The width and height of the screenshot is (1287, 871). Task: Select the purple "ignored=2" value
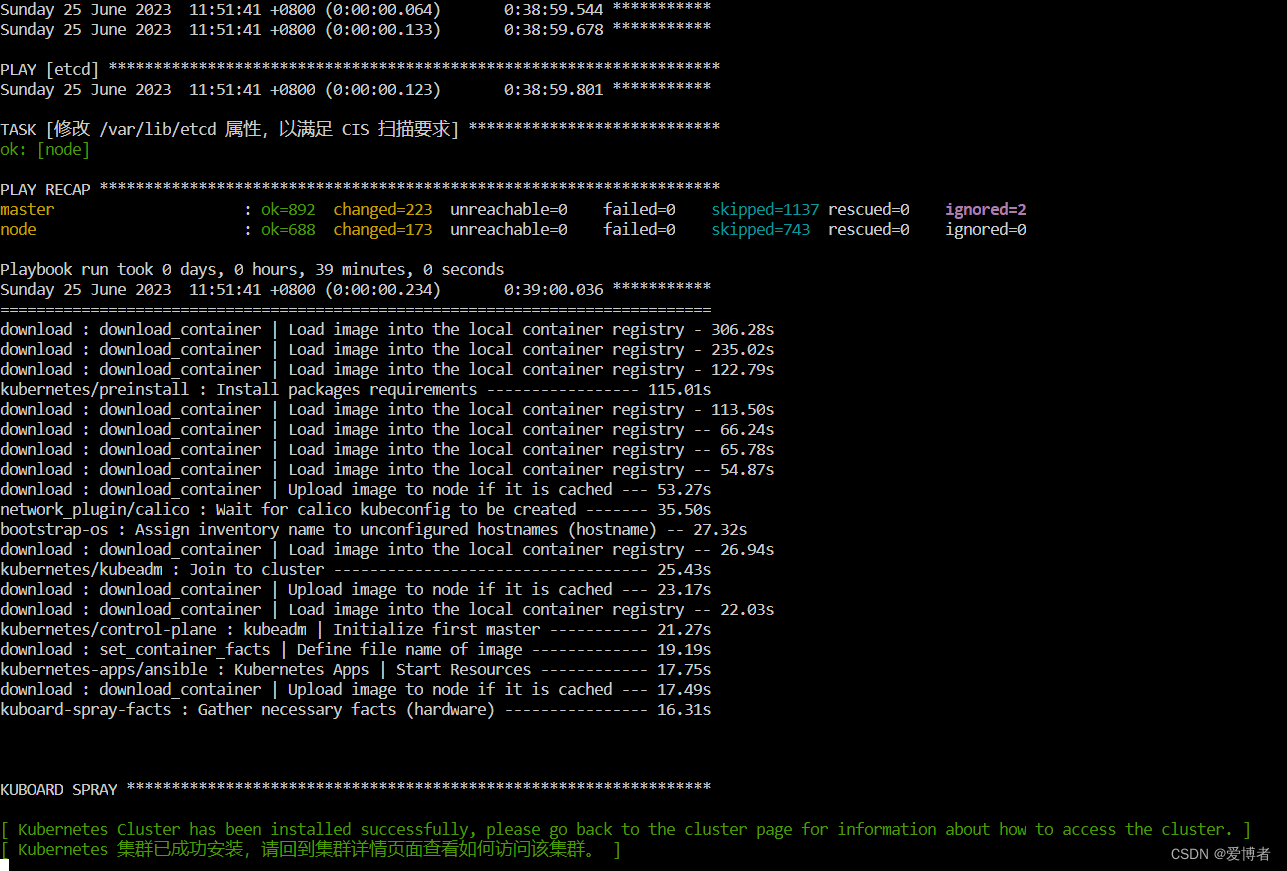coord(986,209)
